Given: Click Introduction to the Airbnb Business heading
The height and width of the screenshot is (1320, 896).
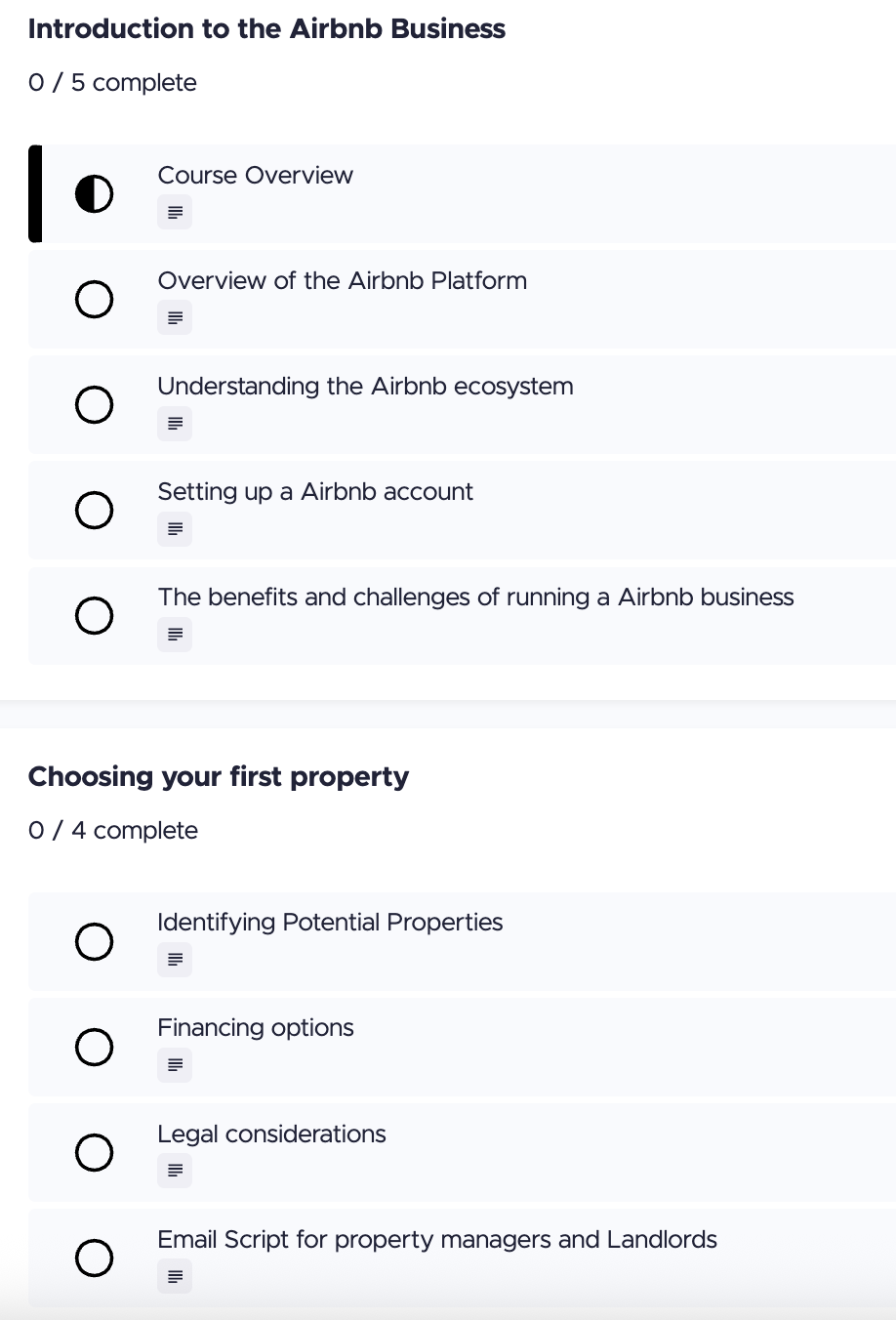Looking at the screenshot, I should pyautogui.click(x=266, y=29).
